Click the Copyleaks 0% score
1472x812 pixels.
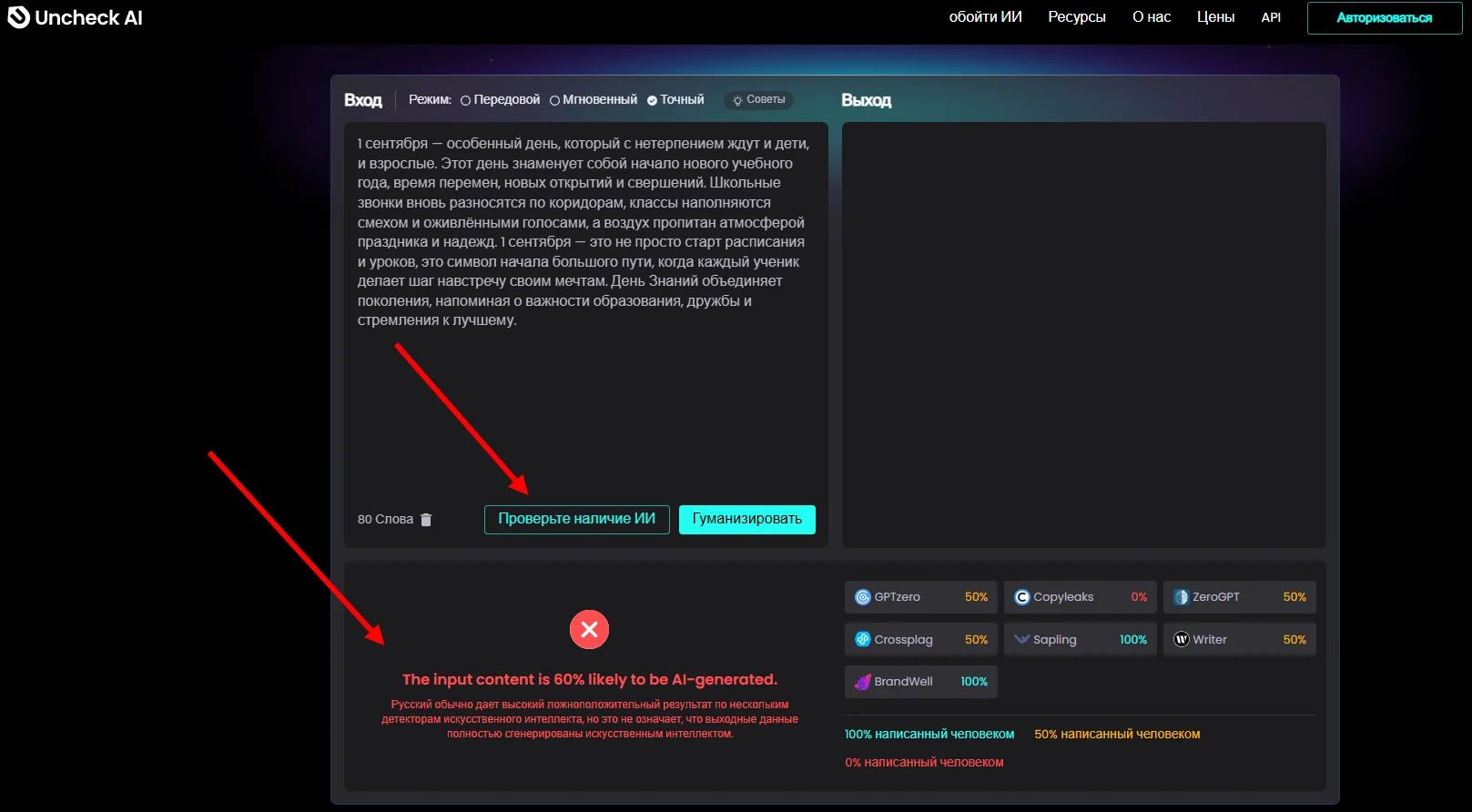pos(1139,597)
